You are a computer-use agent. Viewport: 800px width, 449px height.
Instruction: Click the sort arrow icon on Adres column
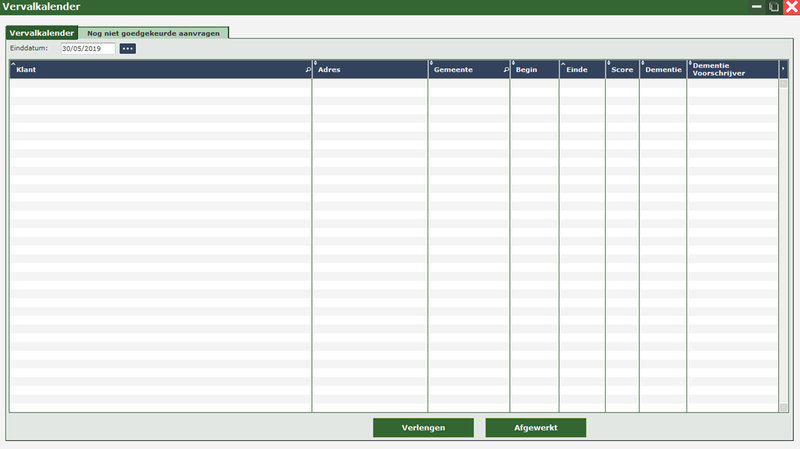(316, 64)
